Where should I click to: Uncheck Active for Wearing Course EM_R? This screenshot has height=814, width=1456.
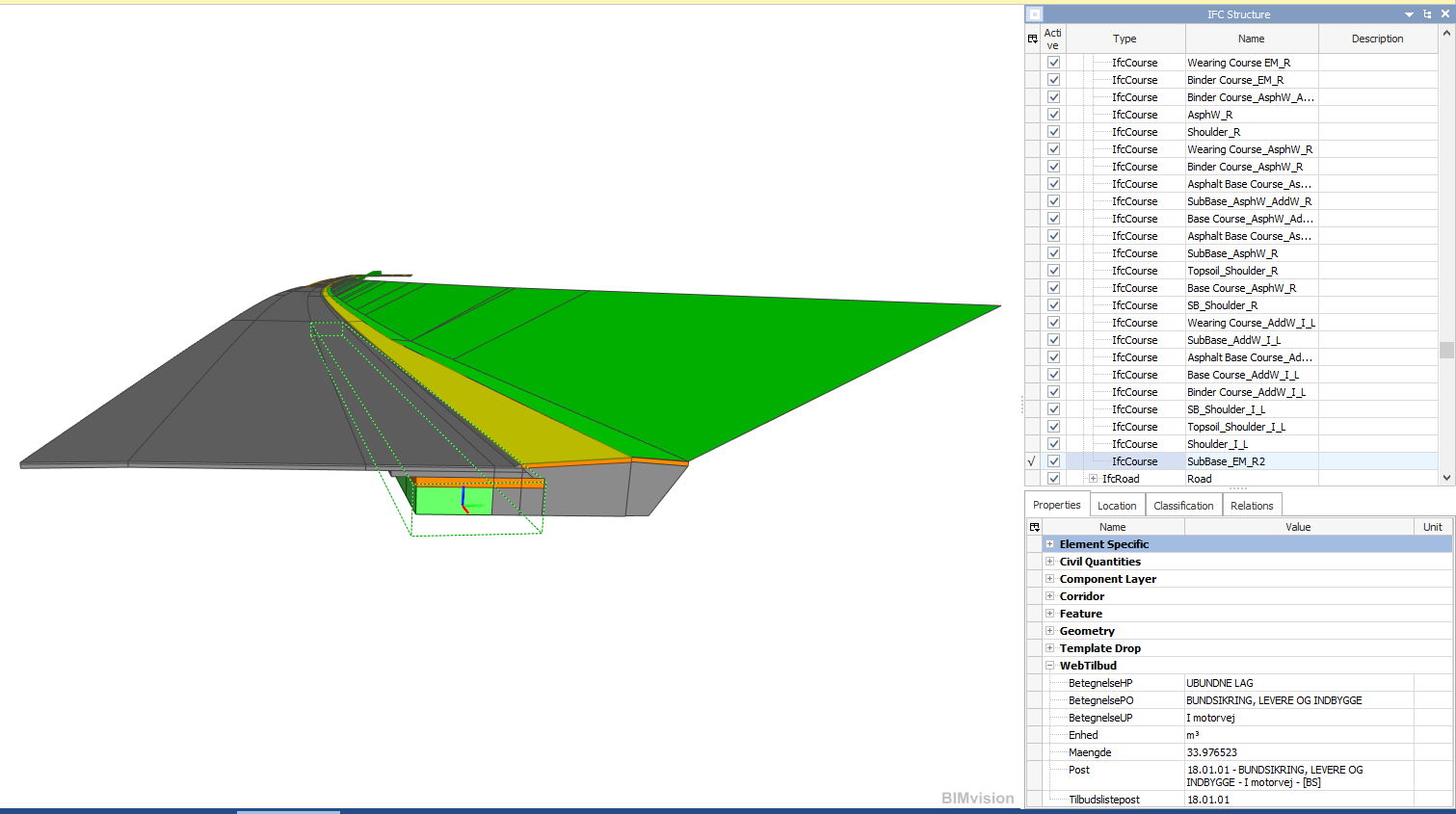coord(1053,63)
